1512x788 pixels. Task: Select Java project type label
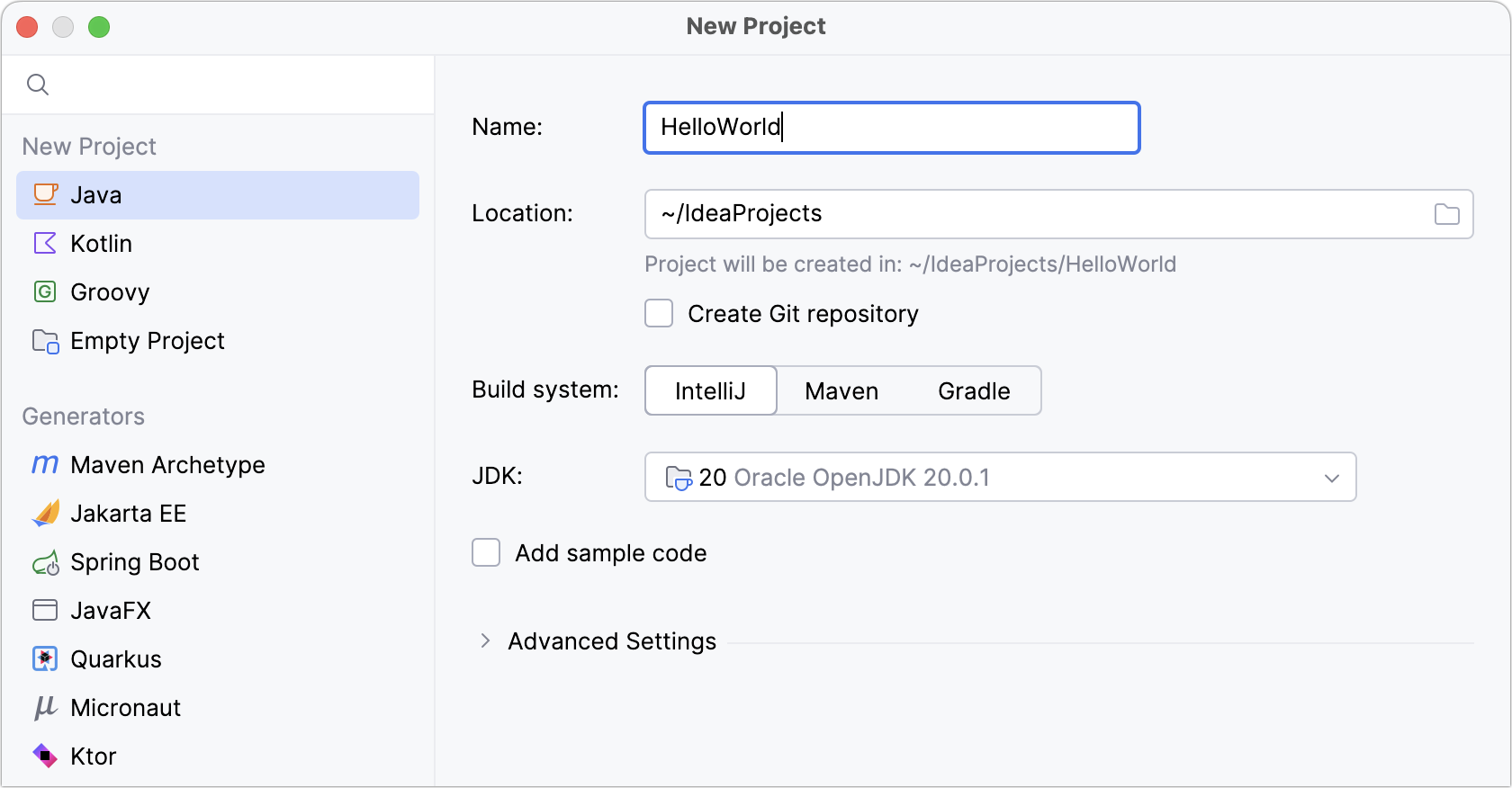click(96, 194)
